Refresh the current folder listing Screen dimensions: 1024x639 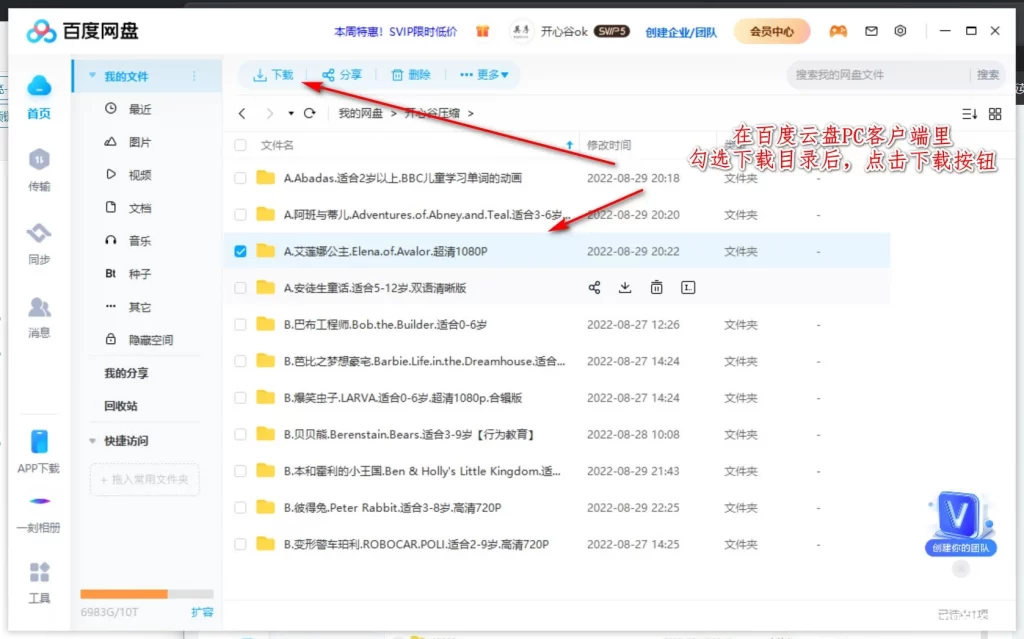tap(310, 113)
